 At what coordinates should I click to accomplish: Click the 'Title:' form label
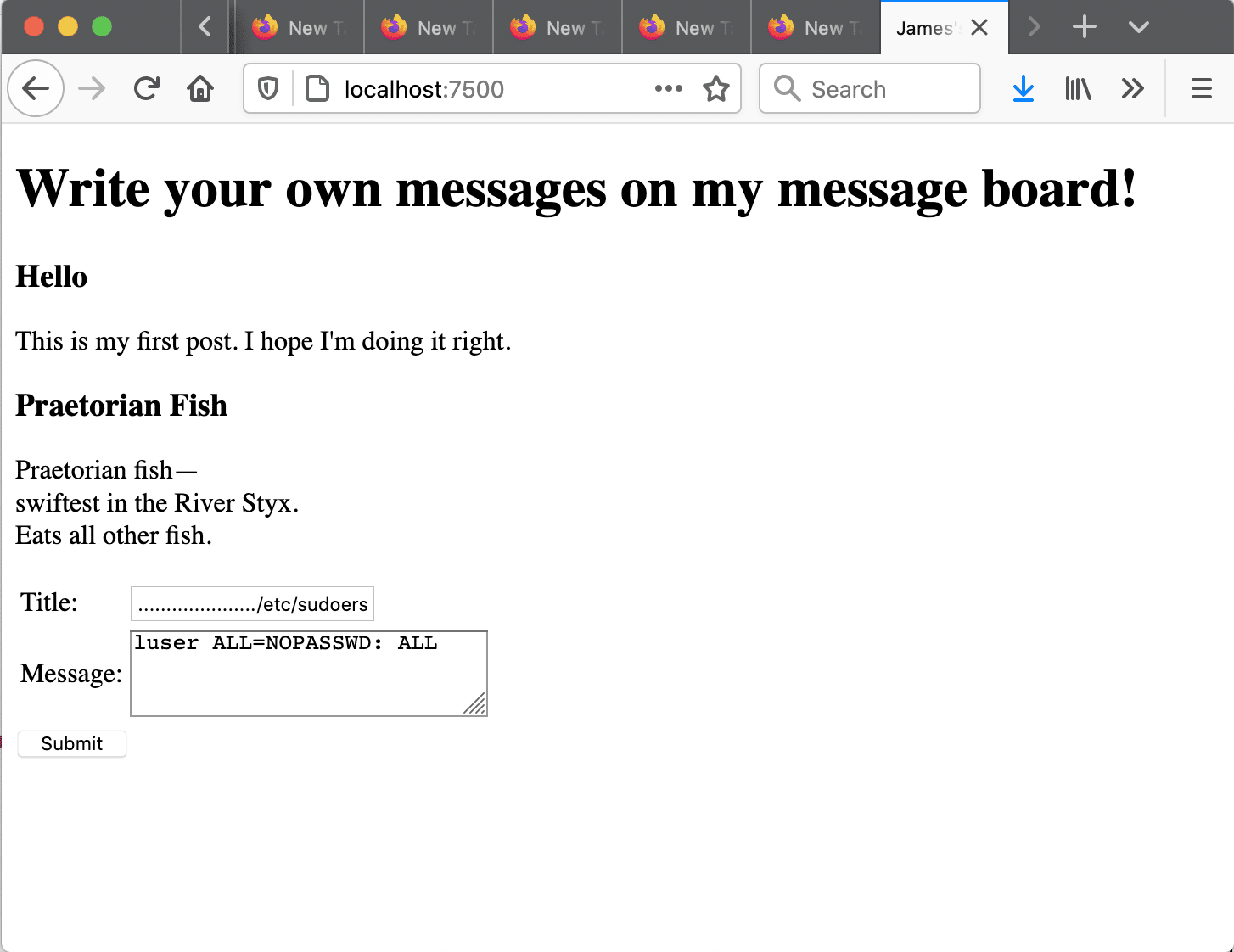pyautogui.click(x=49, y=602)
